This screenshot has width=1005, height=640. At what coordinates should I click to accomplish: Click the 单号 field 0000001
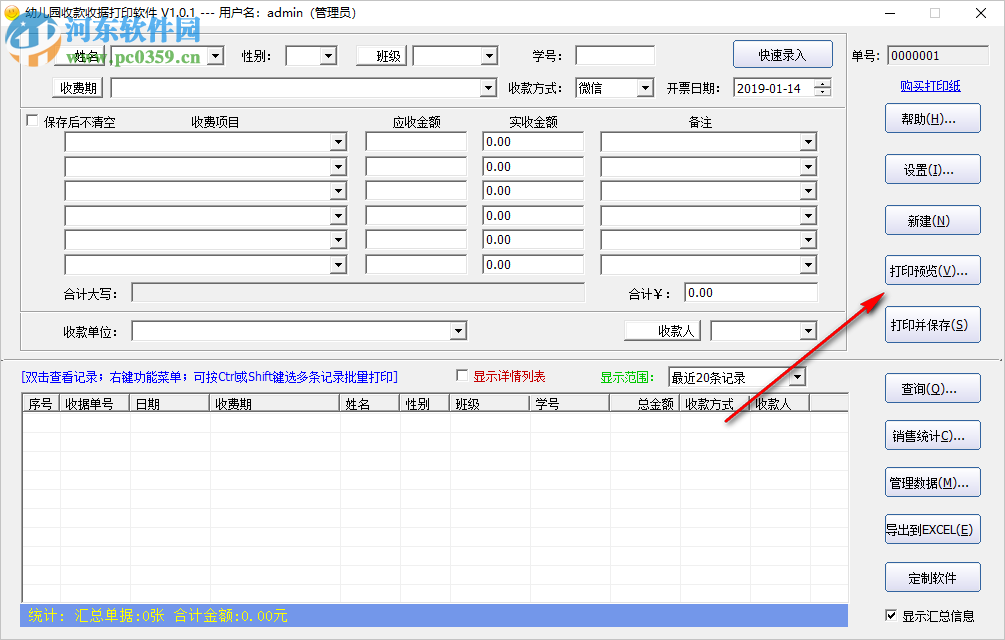(938, 56)
